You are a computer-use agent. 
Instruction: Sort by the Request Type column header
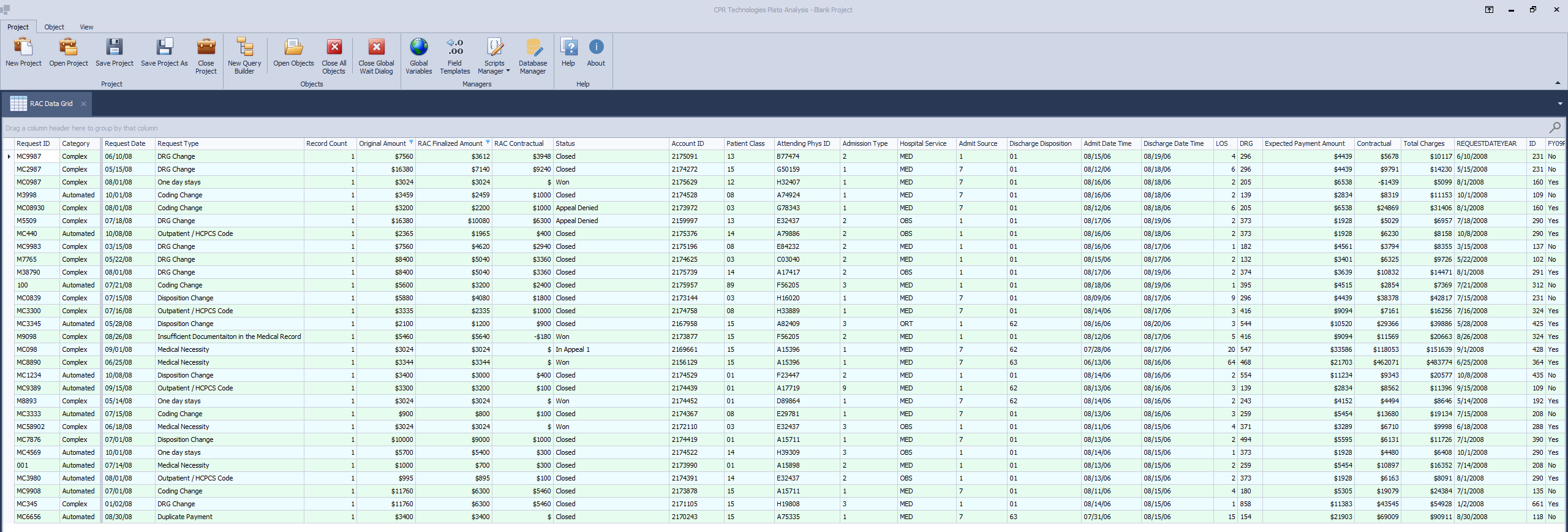(230, 143)
